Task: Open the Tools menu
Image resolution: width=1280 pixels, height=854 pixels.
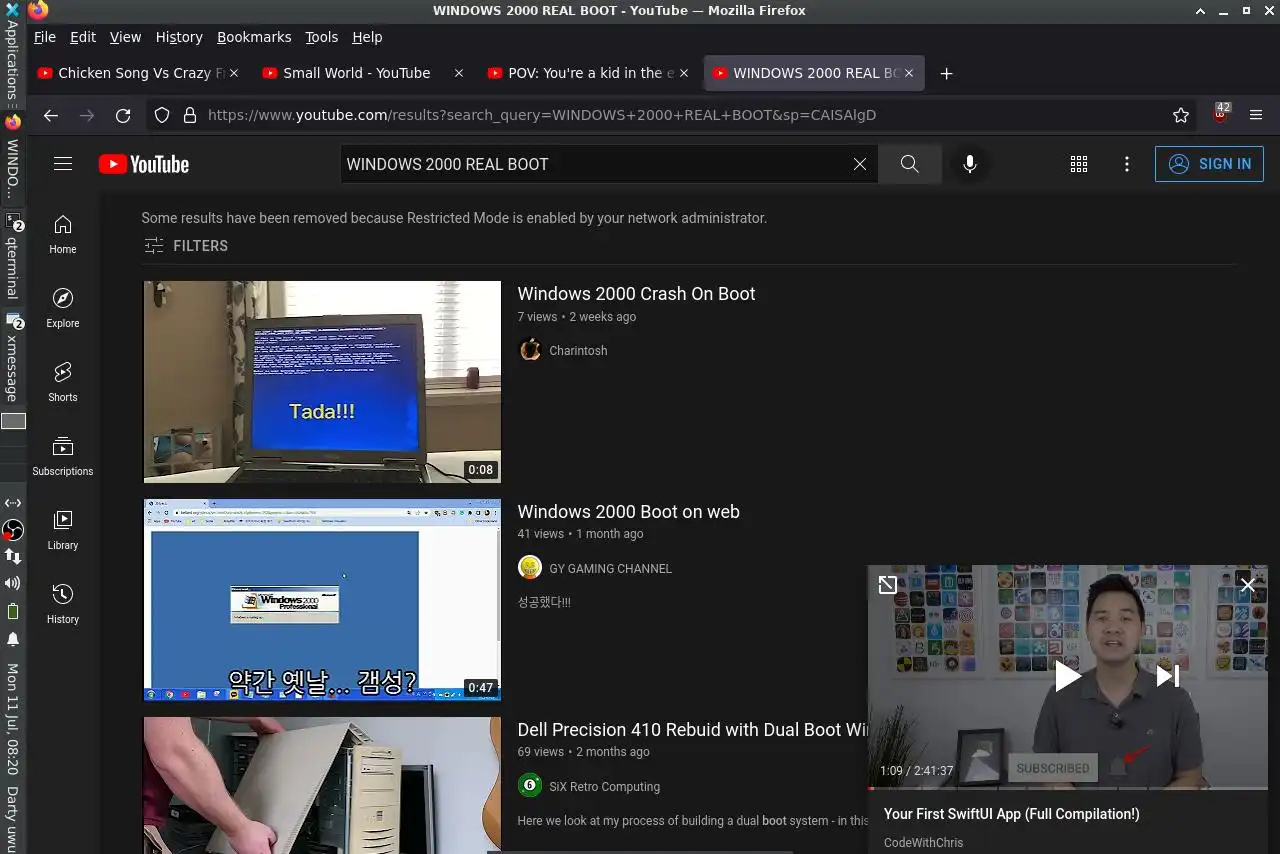Action: click(322, 37)
